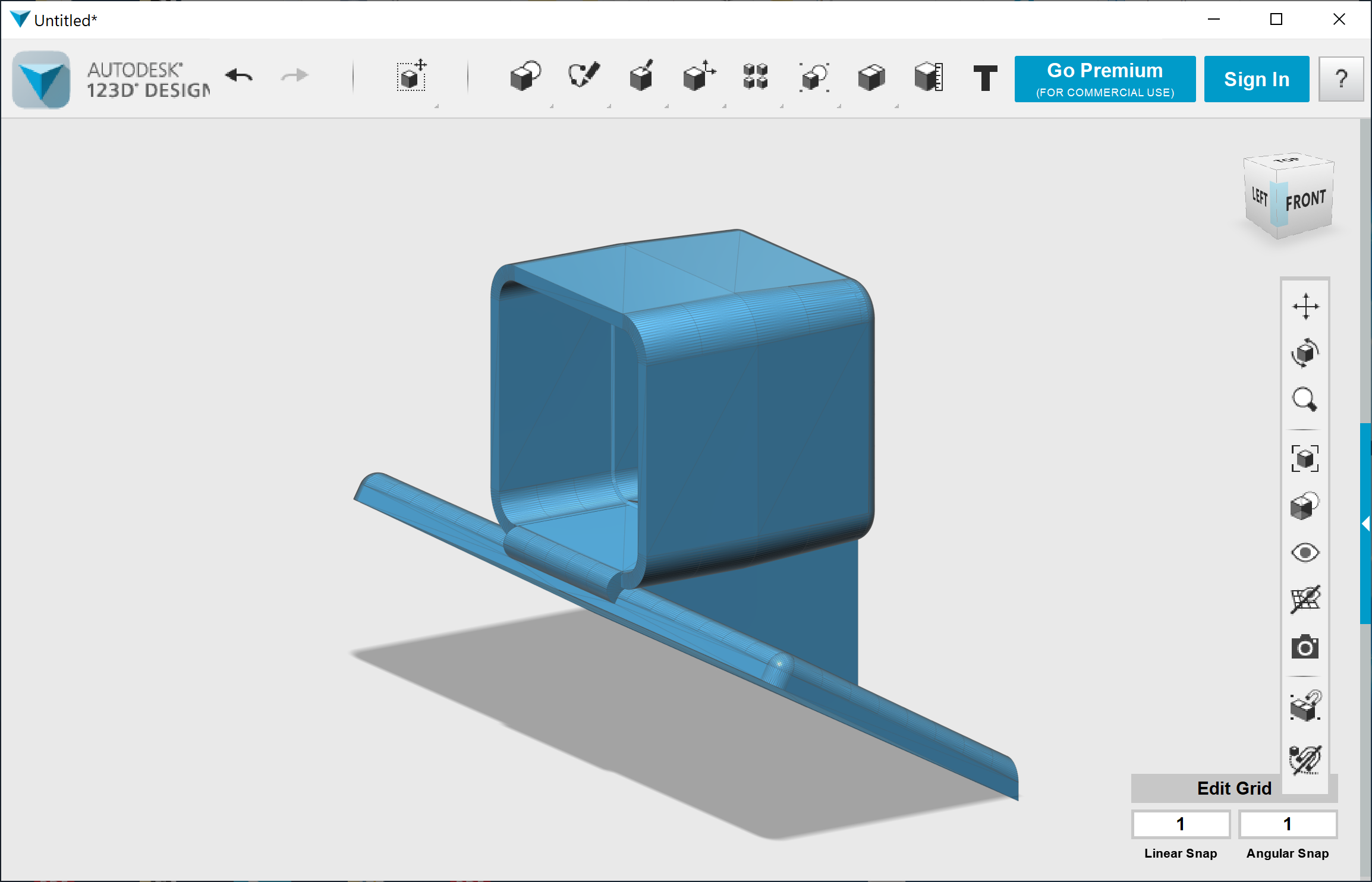Click the Construct tool icon
1372x882 pixels.
point(641,77)
